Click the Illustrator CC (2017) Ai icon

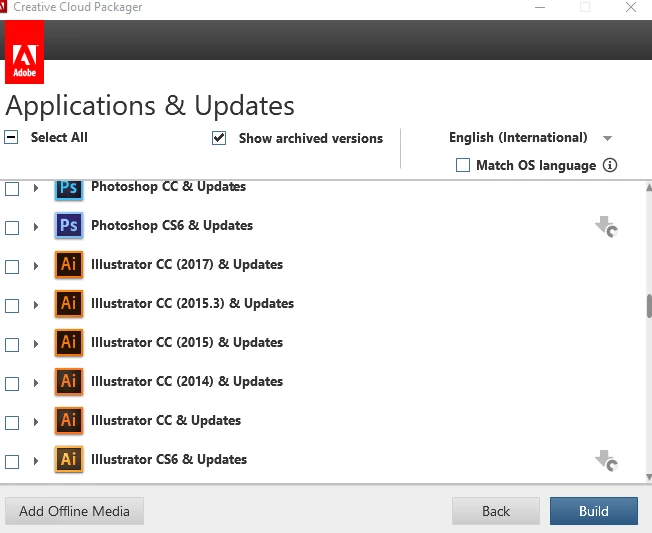[69, 264]
